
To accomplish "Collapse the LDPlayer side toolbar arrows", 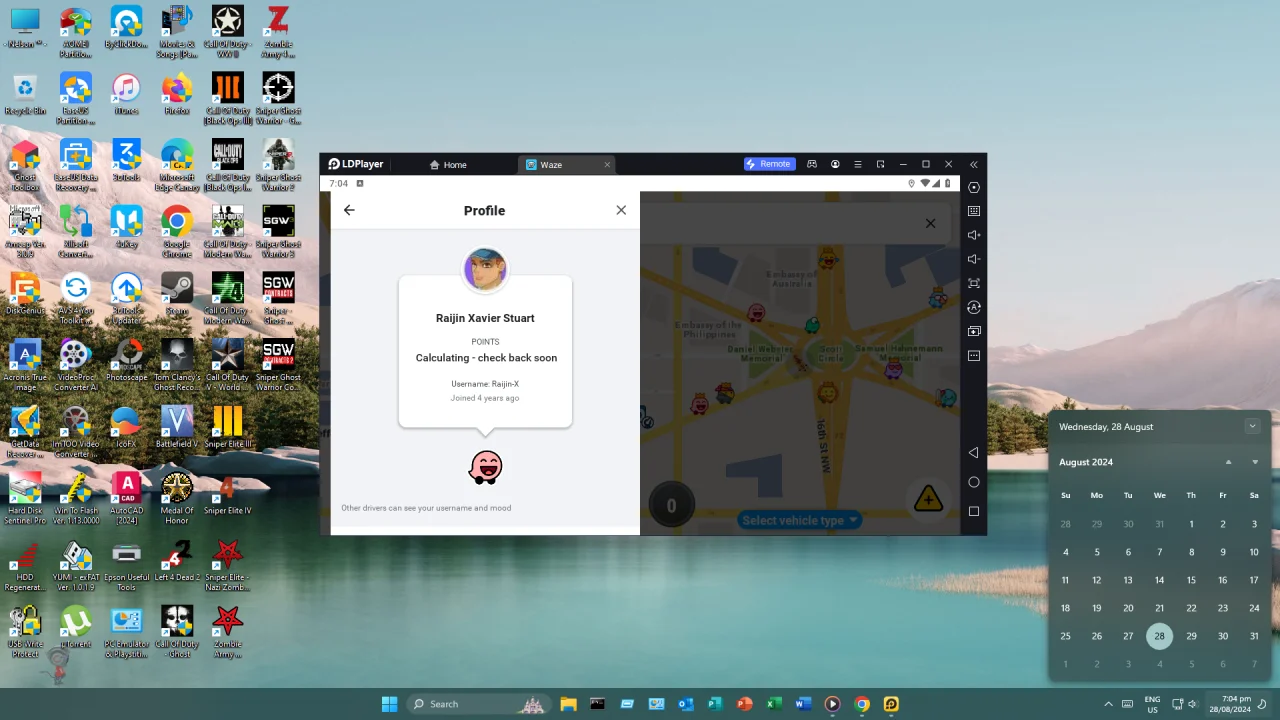I will pos(974,164).
